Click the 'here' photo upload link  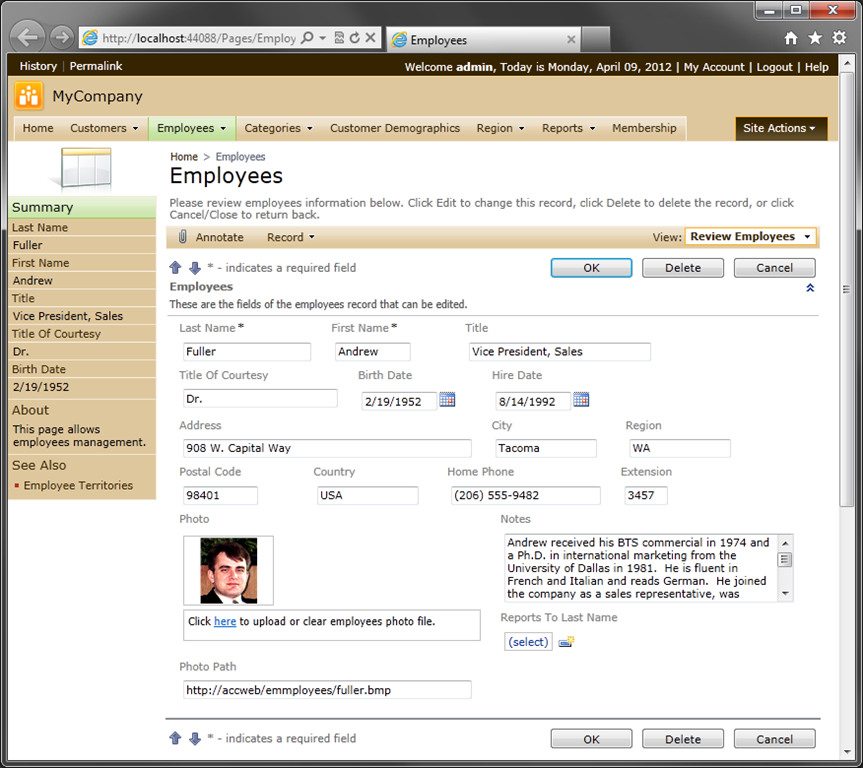tap(225, 621)
